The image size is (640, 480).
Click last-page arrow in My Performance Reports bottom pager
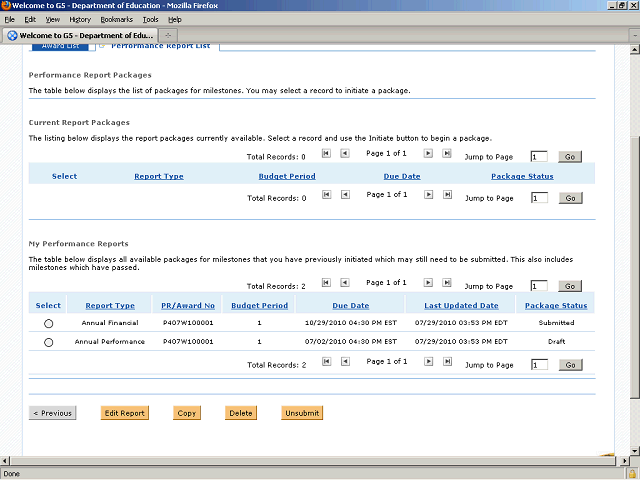[x=446, y=361]
